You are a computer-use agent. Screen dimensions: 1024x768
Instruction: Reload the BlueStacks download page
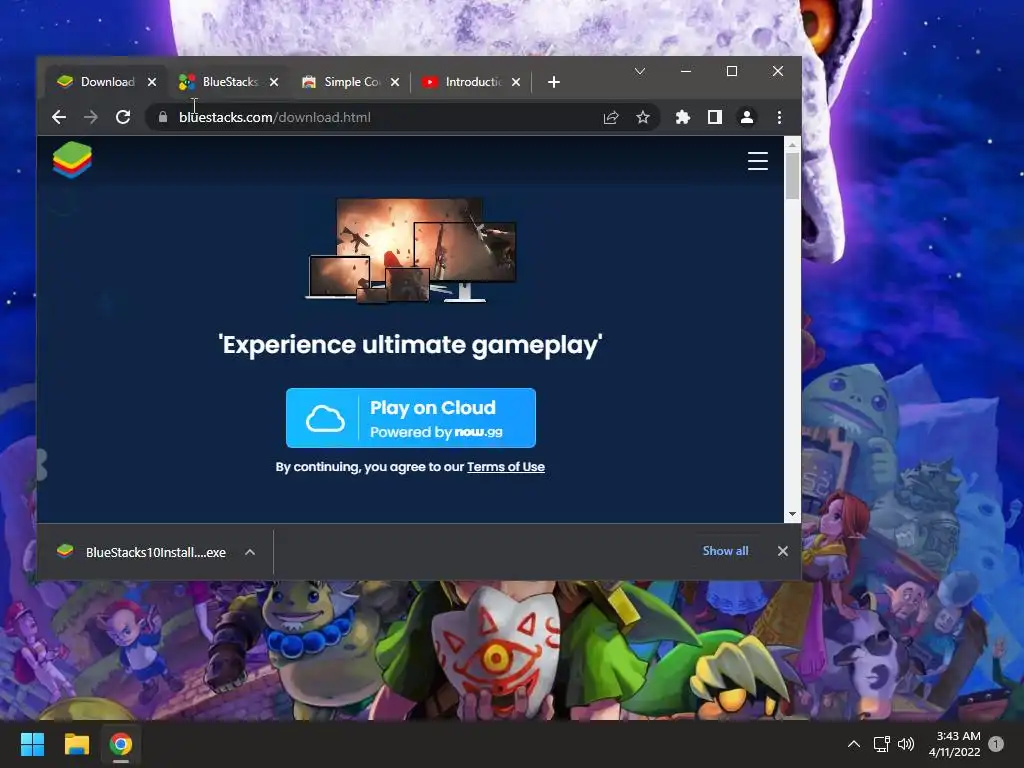123,117
